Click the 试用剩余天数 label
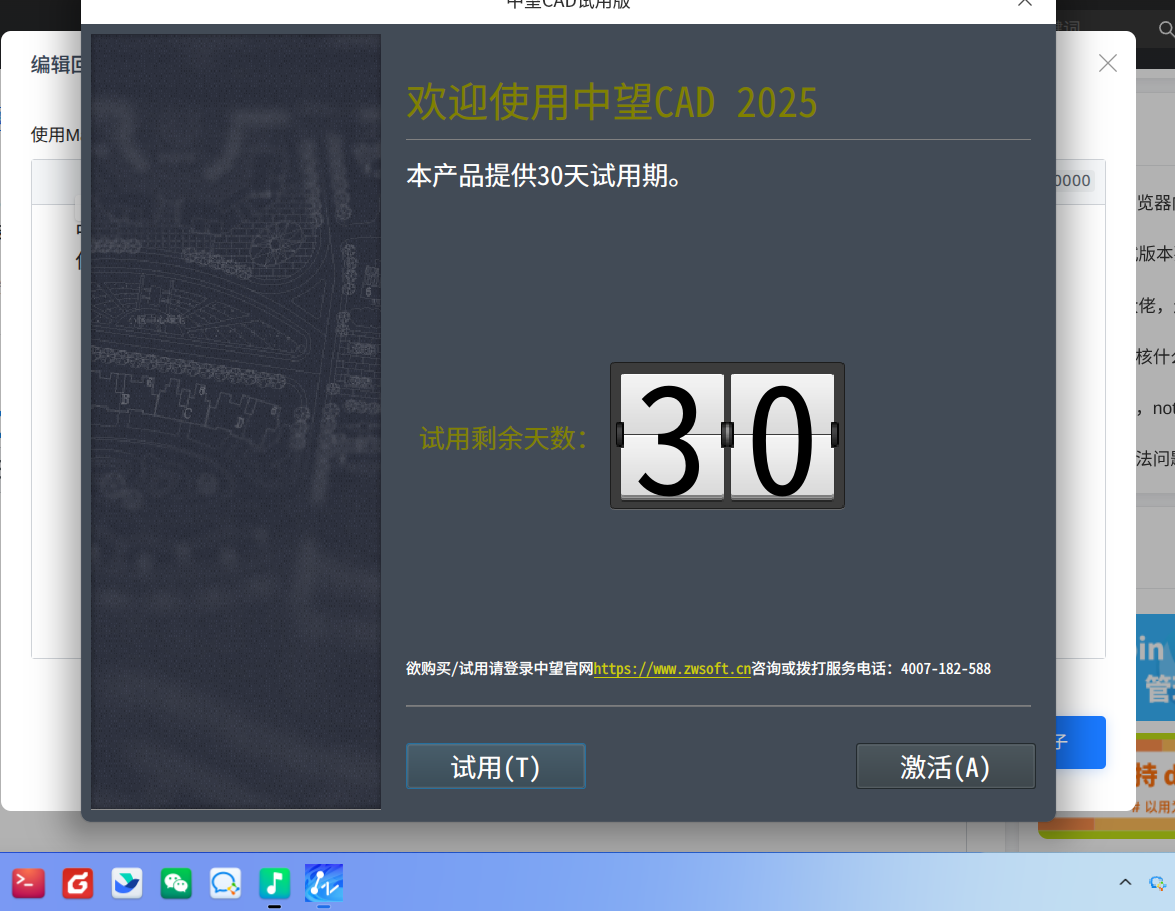 pos(504,438)
